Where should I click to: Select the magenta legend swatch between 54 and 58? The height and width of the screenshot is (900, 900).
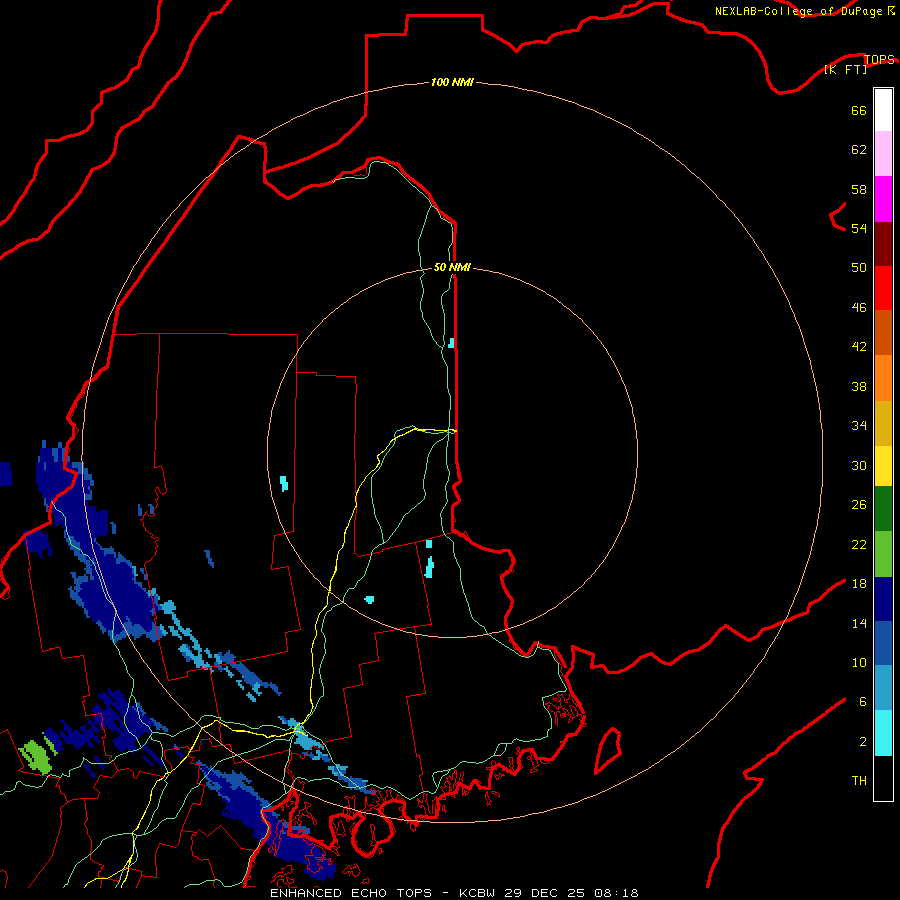pyautogui.click(x=883, y=199)
